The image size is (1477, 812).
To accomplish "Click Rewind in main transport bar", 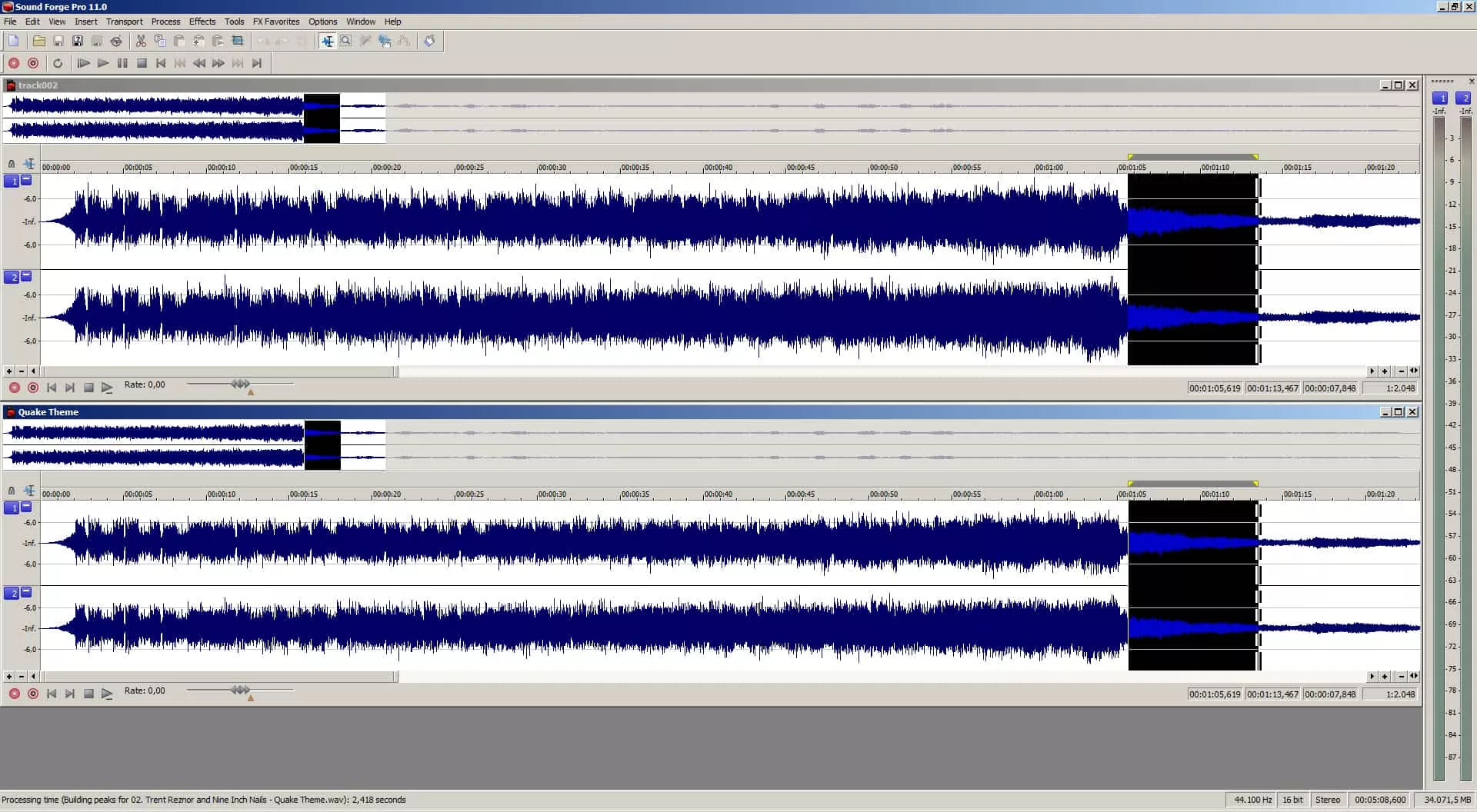I will [199, 63].
